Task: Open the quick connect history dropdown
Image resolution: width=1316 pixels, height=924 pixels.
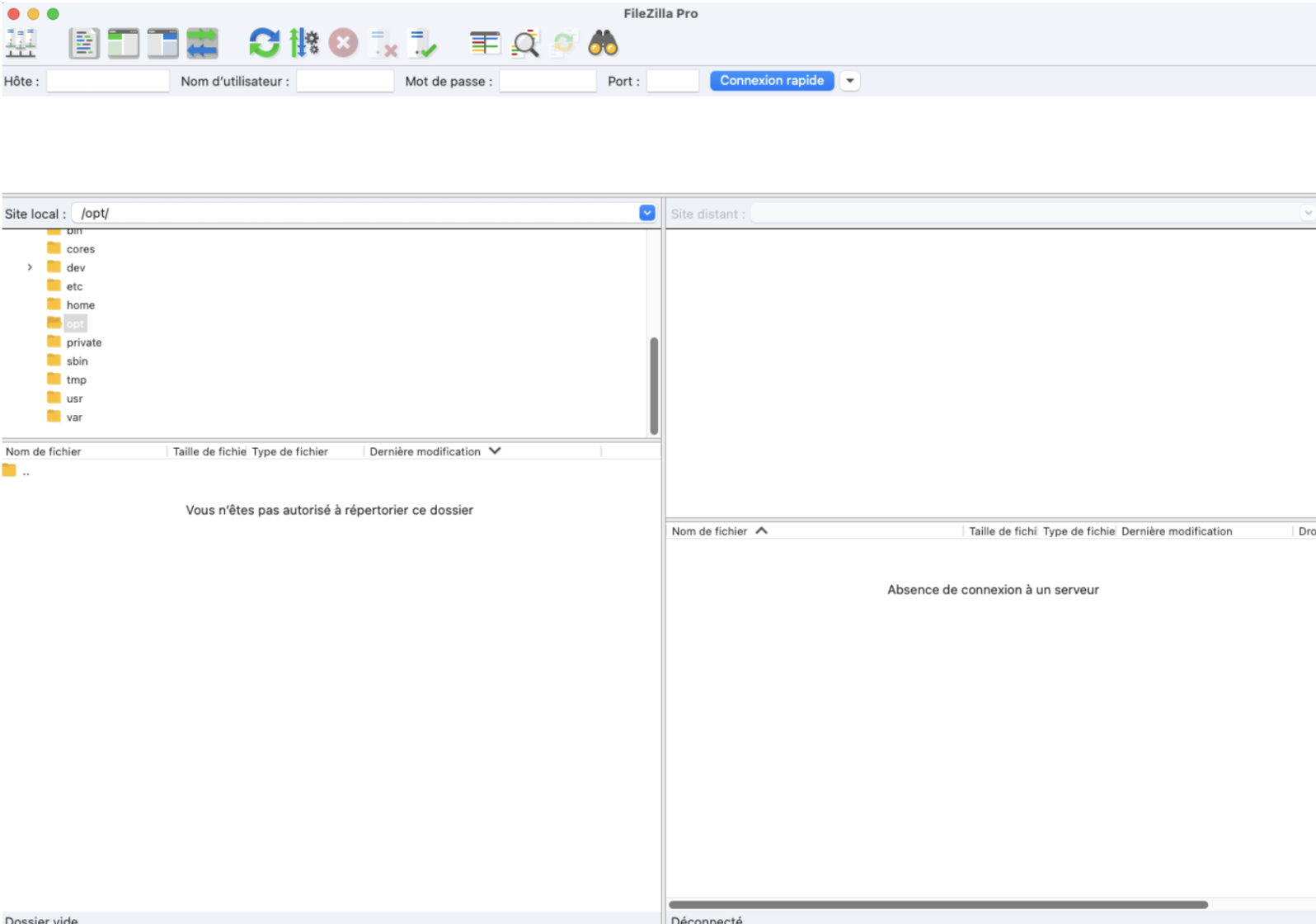Action: tap(850, 81)
